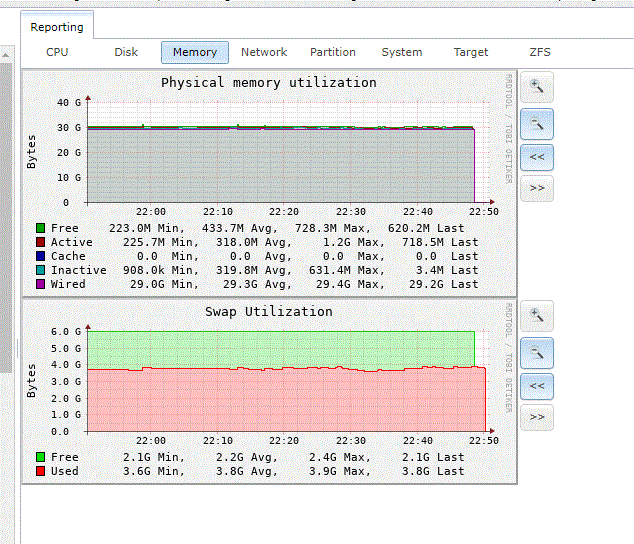Open the Network reporting tab
This screenshot has width=634, height=544.
click(264, 52)
